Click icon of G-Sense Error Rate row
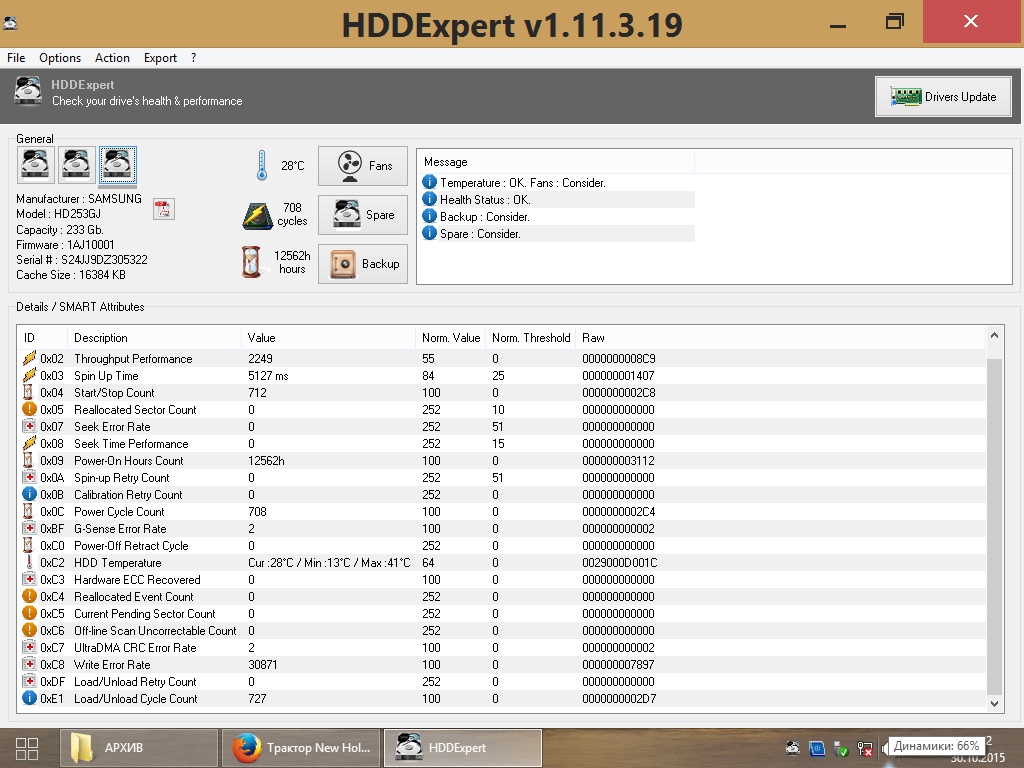The width and height of the screenshot is (1024, 768). tap(29, 528)
